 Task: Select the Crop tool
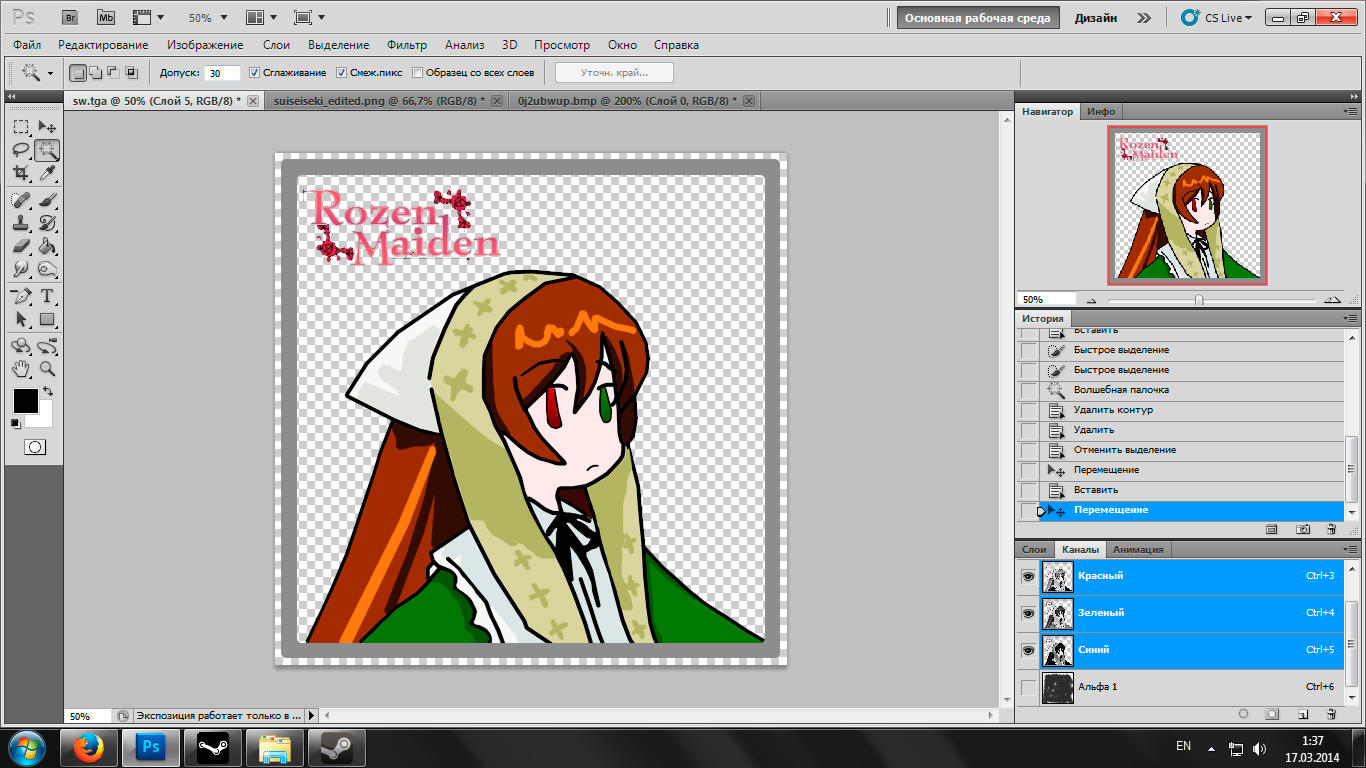[x=21, y=174]
